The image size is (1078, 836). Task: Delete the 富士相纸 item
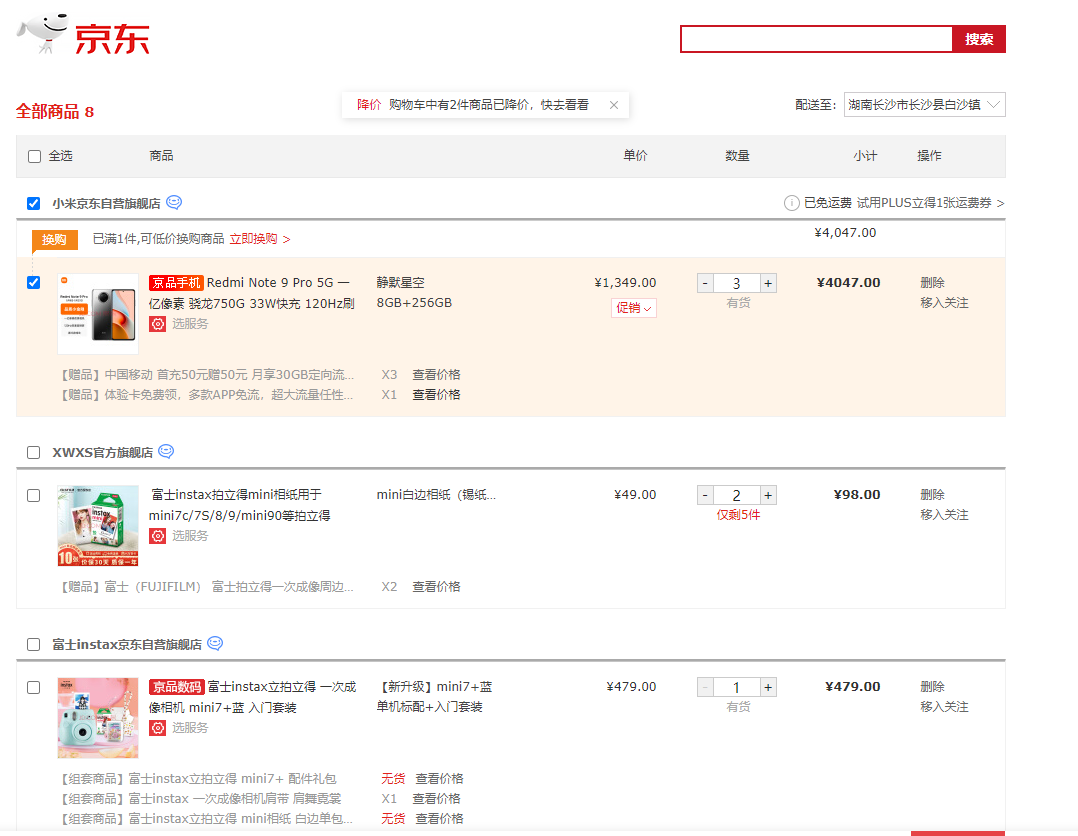[x=932, y=494]
